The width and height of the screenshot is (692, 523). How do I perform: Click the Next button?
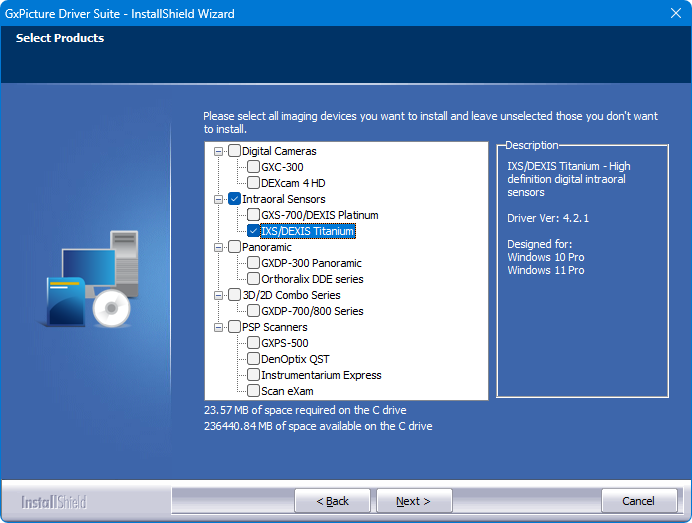(413, 501)
